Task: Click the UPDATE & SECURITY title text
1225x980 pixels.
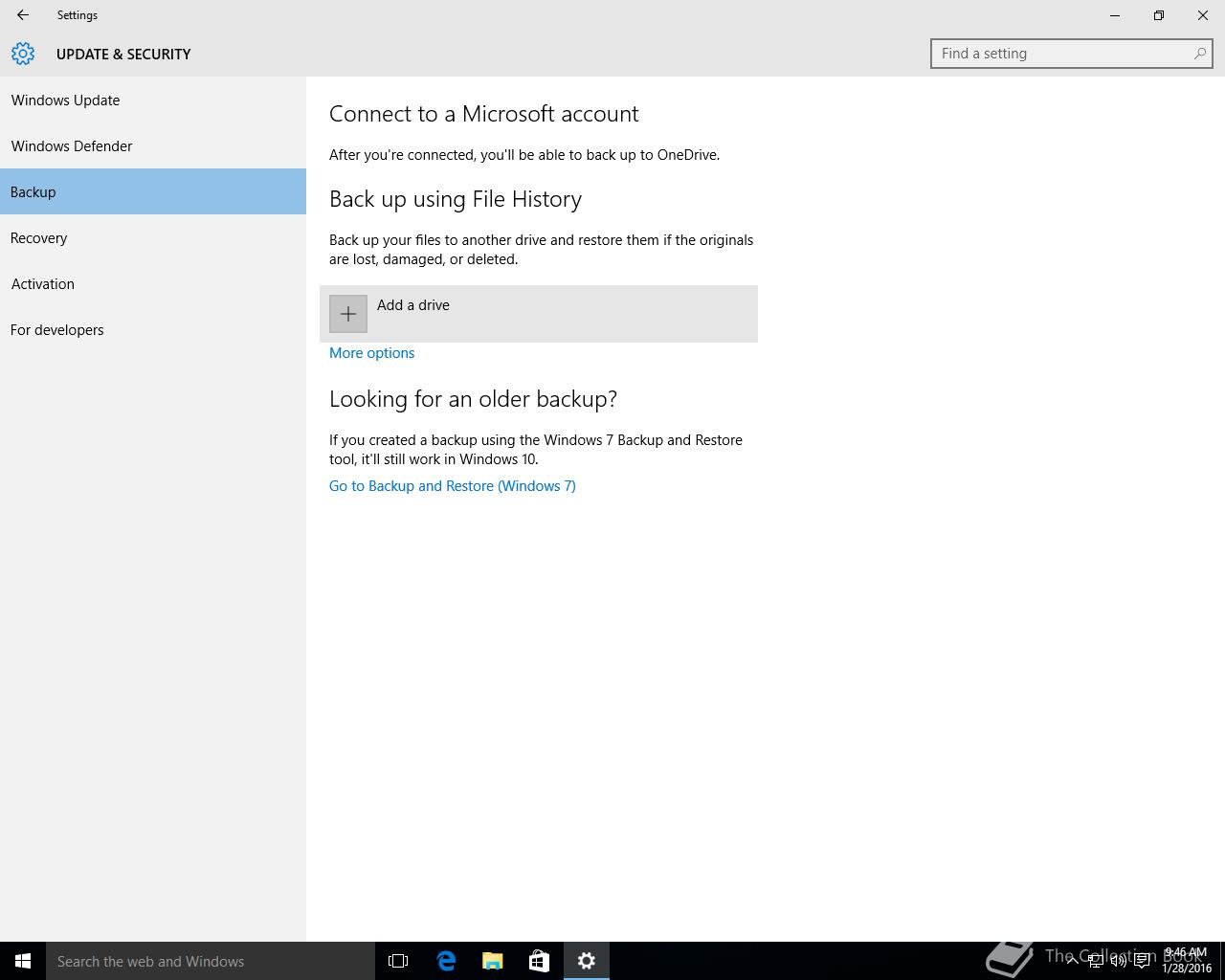Action: pyautogui.click(x=123, y=54)
